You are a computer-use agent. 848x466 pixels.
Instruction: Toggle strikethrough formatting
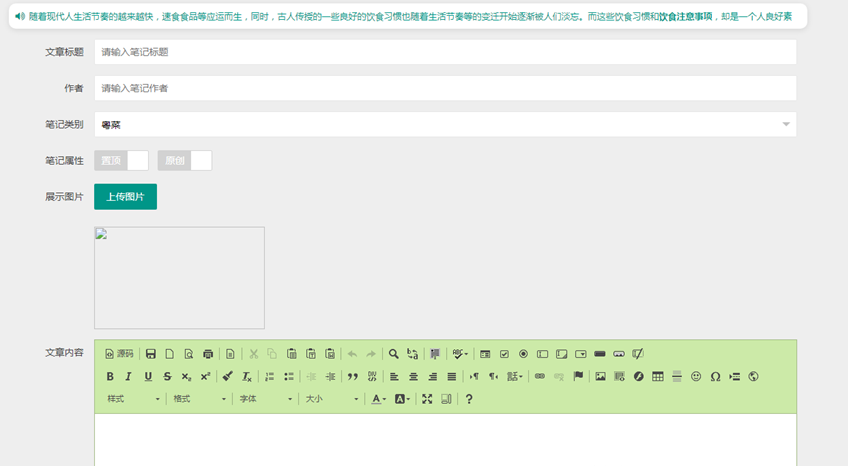pos(167,377)
